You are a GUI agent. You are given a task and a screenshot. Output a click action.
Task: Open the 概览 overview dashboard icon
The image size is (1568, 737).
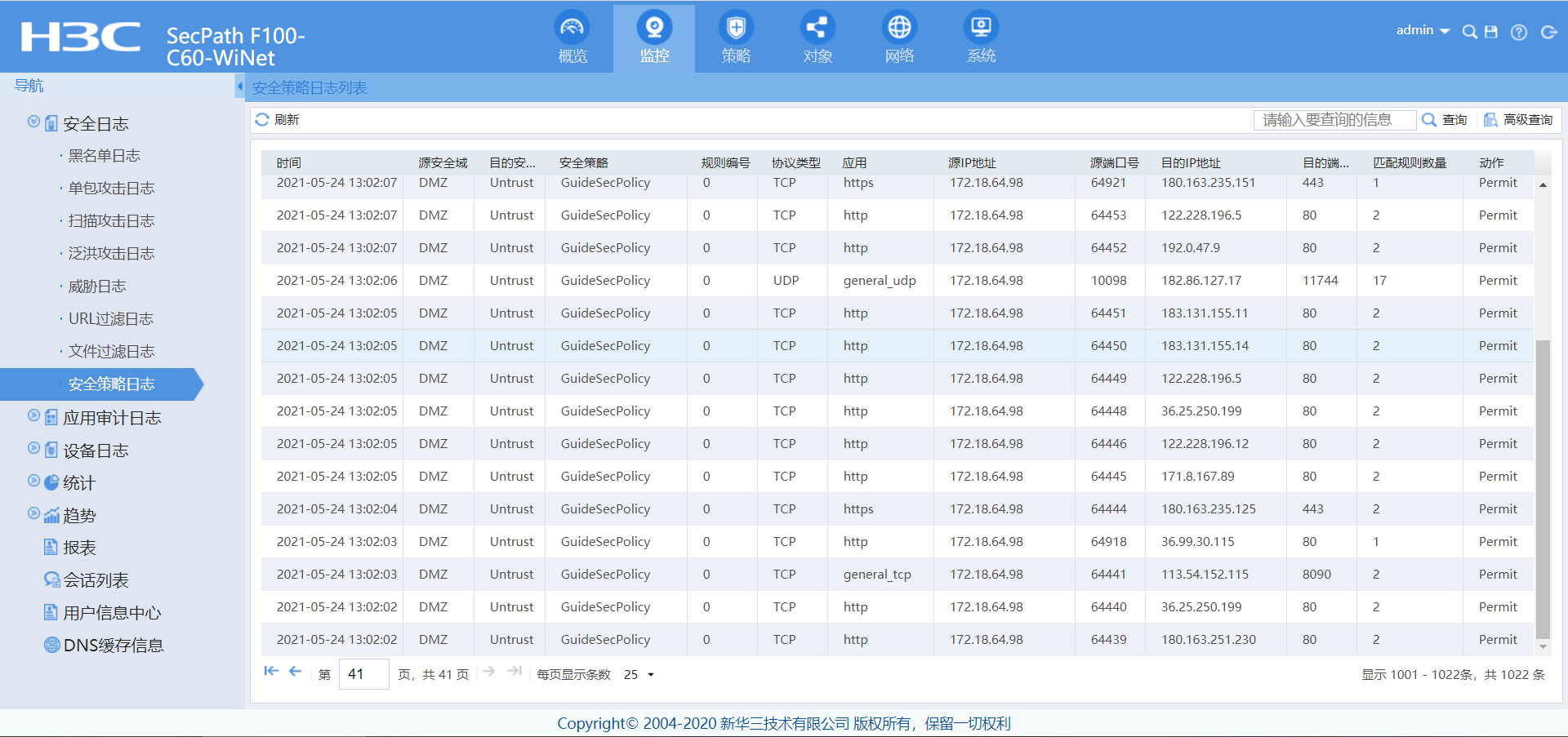pos(572,29)
